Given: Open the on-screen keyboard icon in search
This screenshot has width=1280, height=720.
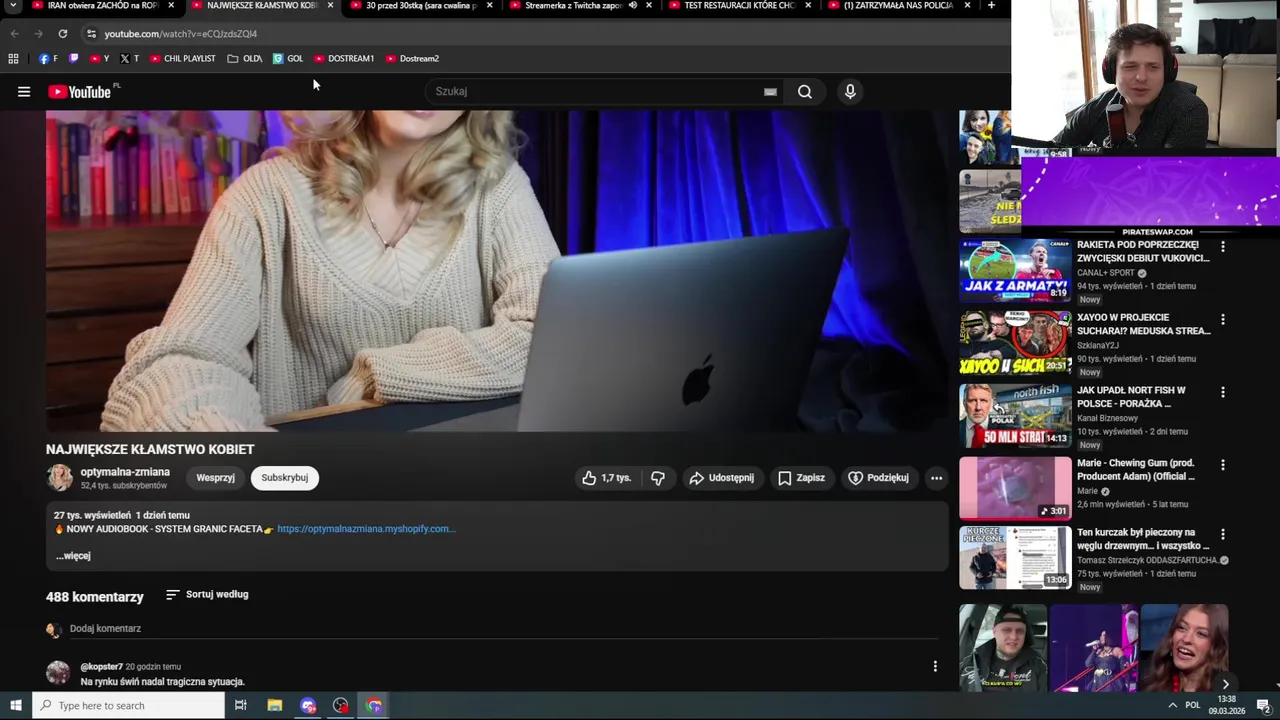Looking at the screenshot, I should [x=770, y=92].
